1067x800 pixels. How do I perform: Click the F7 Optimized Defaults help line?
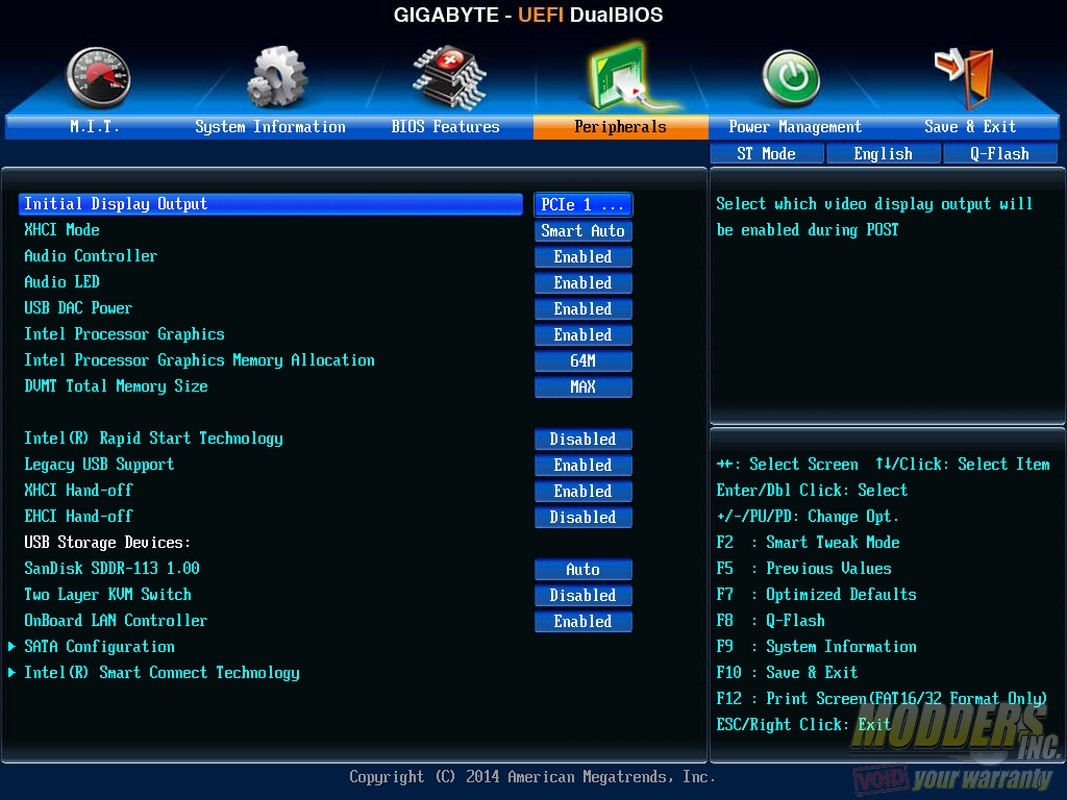pyautogui.click(x=816, y=594)
